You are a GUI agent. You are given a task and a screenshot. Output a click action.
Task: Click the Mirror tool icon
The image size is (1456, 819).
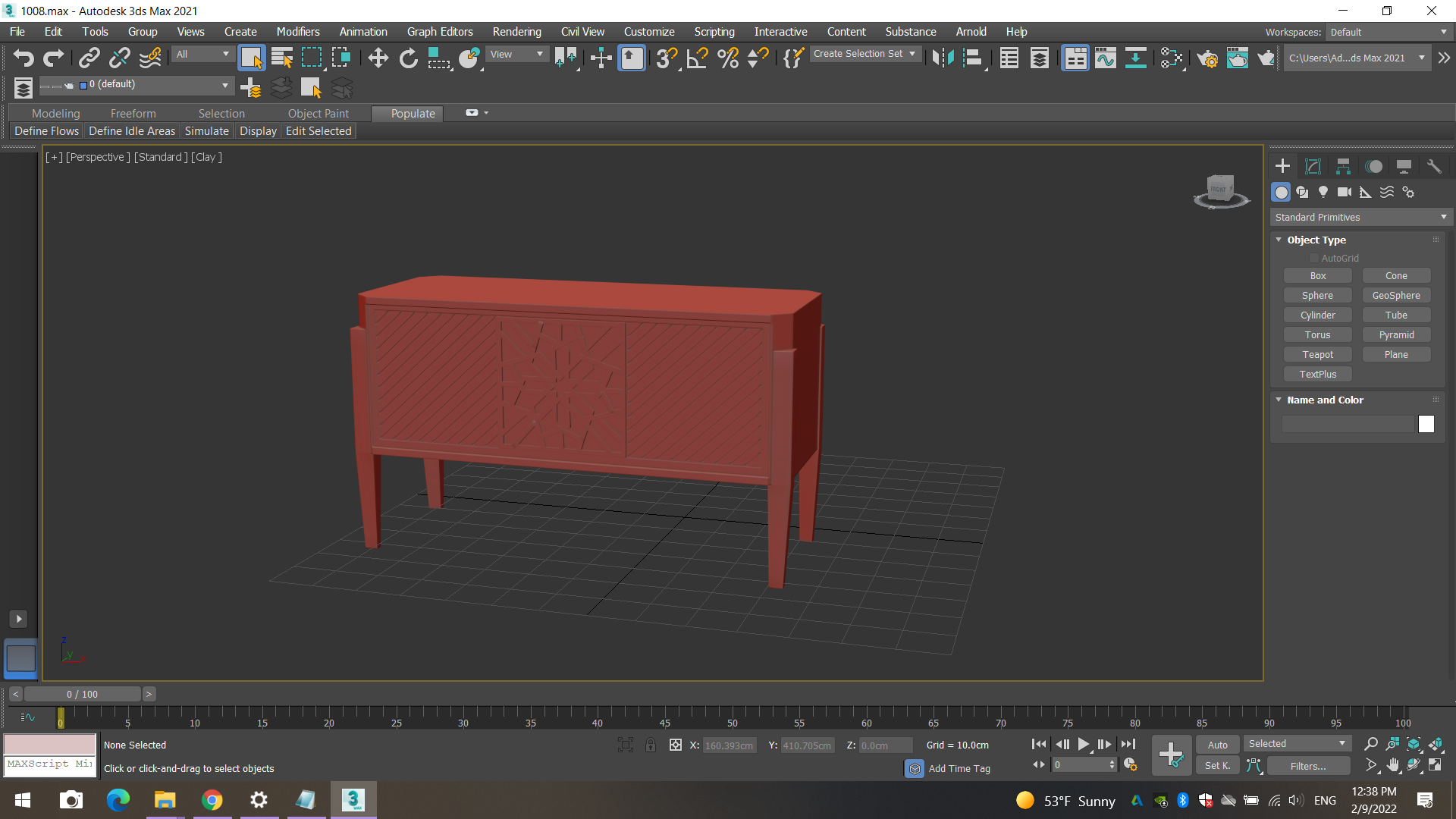point(943,58)
